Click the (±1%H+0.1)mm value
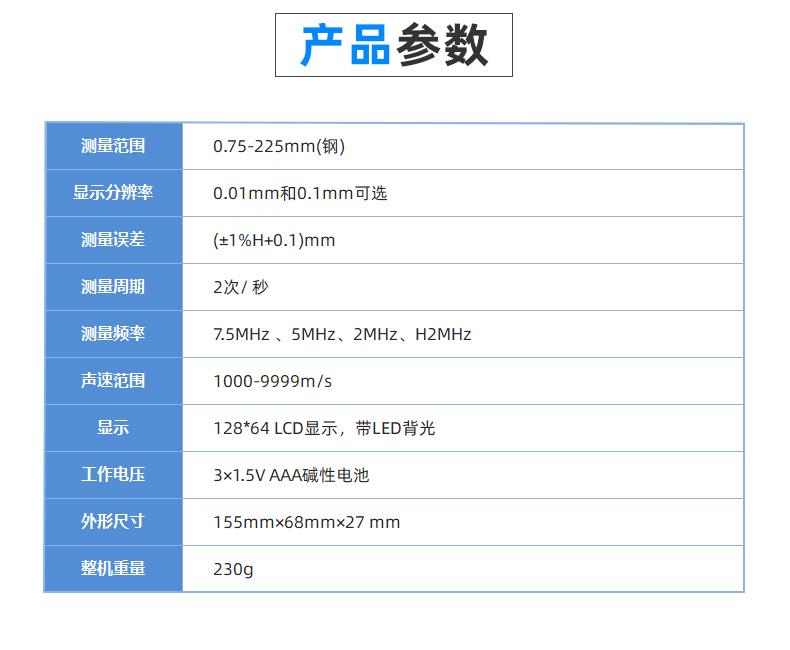Image resolution: width=790 pixels, height=650 pixels. [x=274, y=241]
